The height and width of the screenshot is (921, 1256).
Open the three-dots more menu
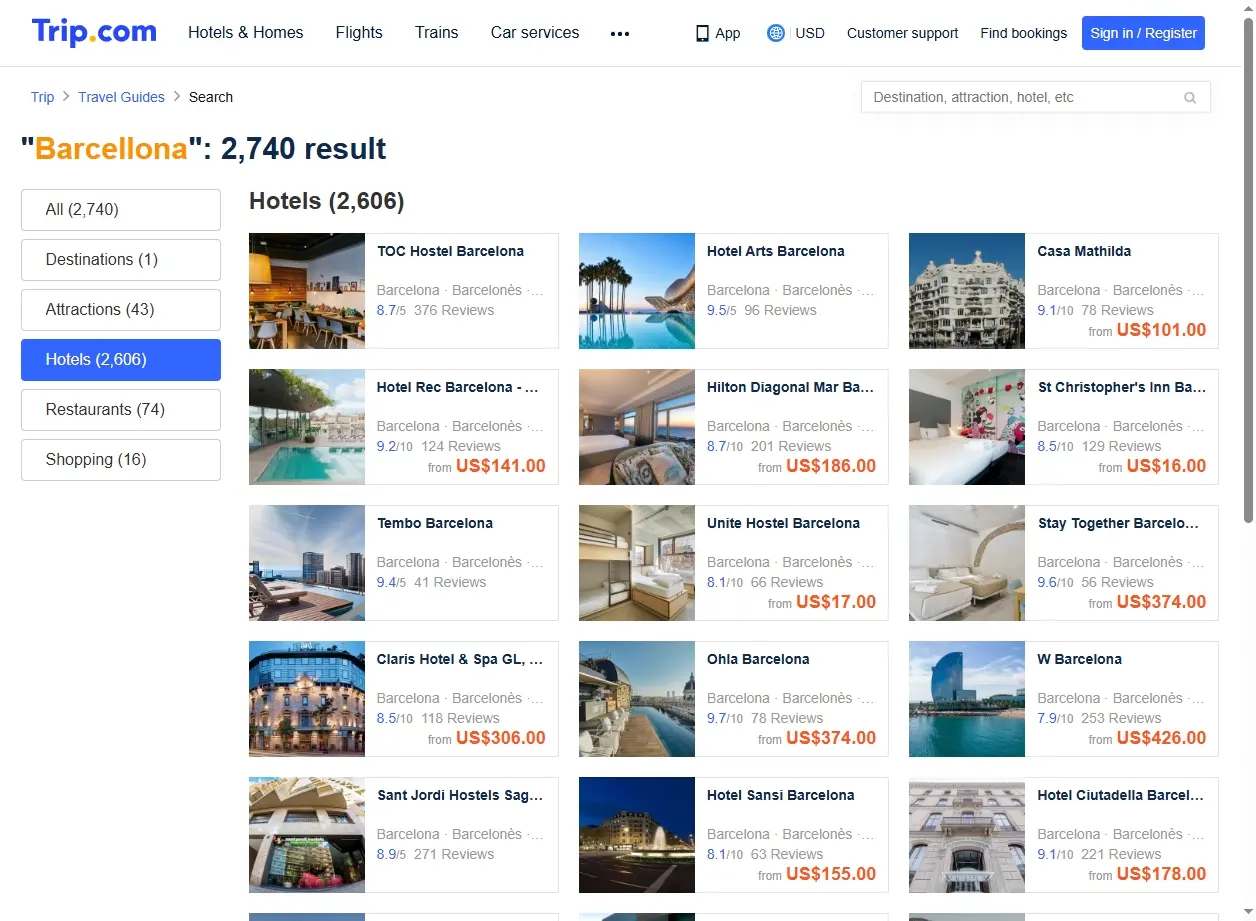click(620, 33)
